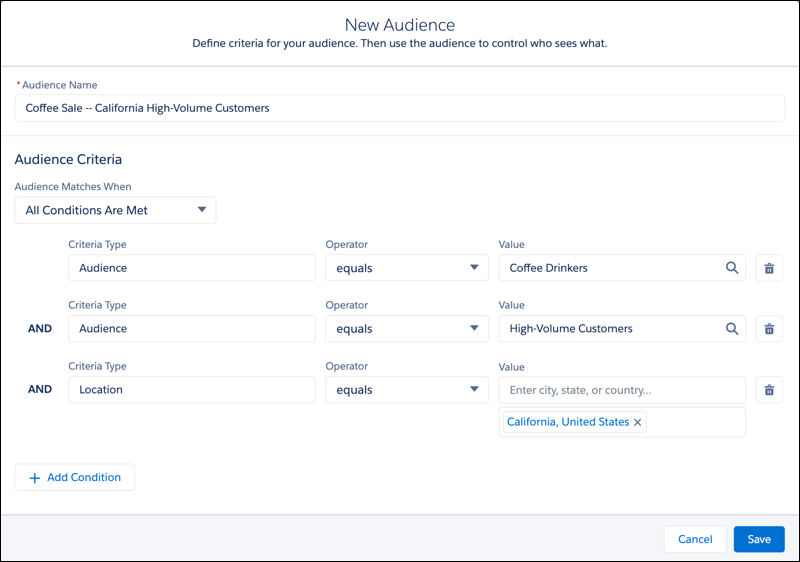Click the Audience Name input field
800x562 pixels.
tap(399, 108)
